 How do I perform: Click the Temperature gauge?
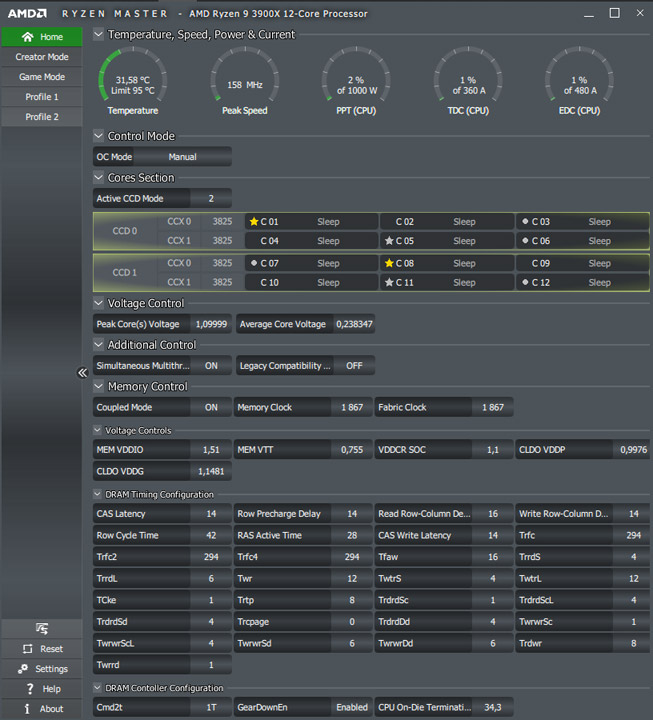[133, 80]
